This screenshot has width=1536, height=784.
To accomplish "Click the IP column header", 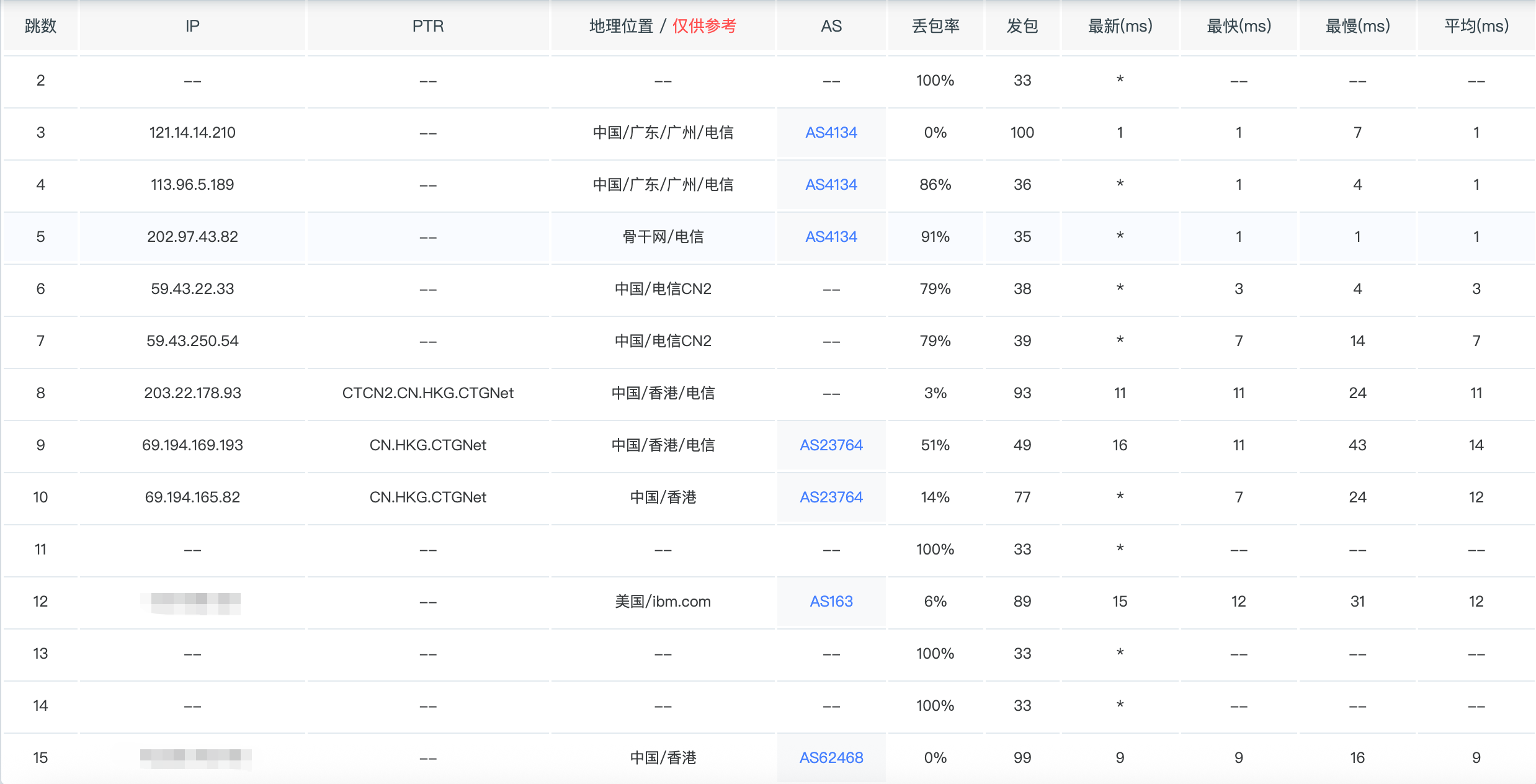I will pyautogui.click(x=192, y=26).
